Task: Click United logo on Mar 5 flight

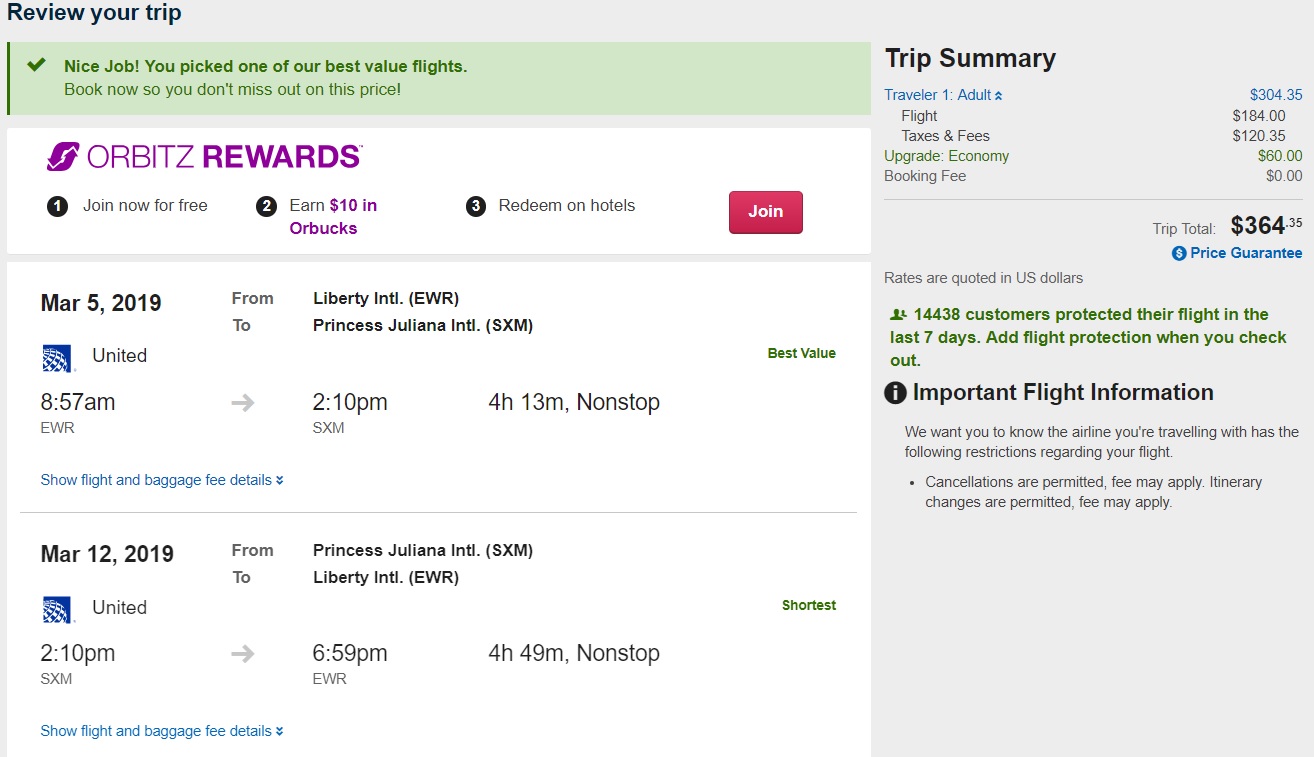Action: [x=58, y=357]
